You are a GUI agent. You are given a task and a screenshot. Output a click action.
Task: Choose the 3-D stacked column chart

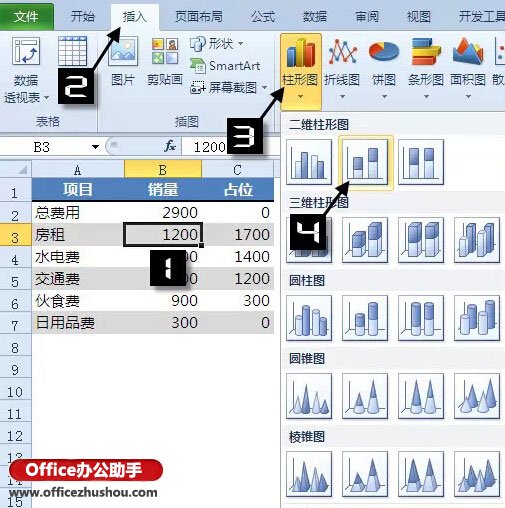[365, 240]
